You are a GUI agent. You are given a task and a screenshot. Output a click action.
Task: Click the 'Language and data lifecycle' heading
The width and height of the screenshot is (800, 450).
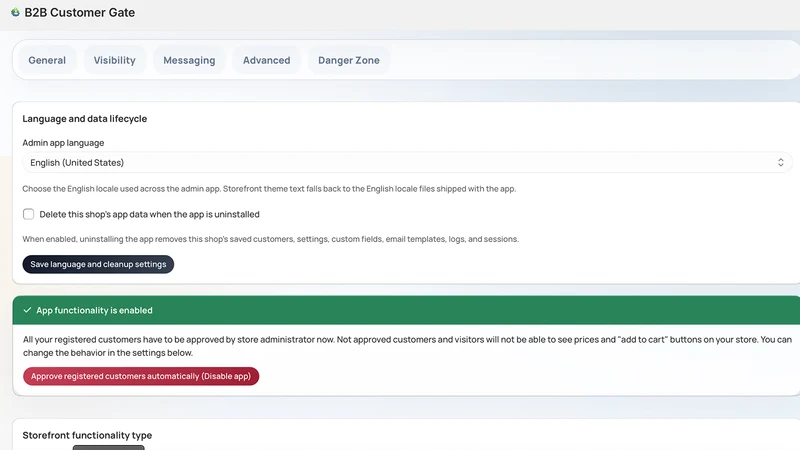point(85,119)
